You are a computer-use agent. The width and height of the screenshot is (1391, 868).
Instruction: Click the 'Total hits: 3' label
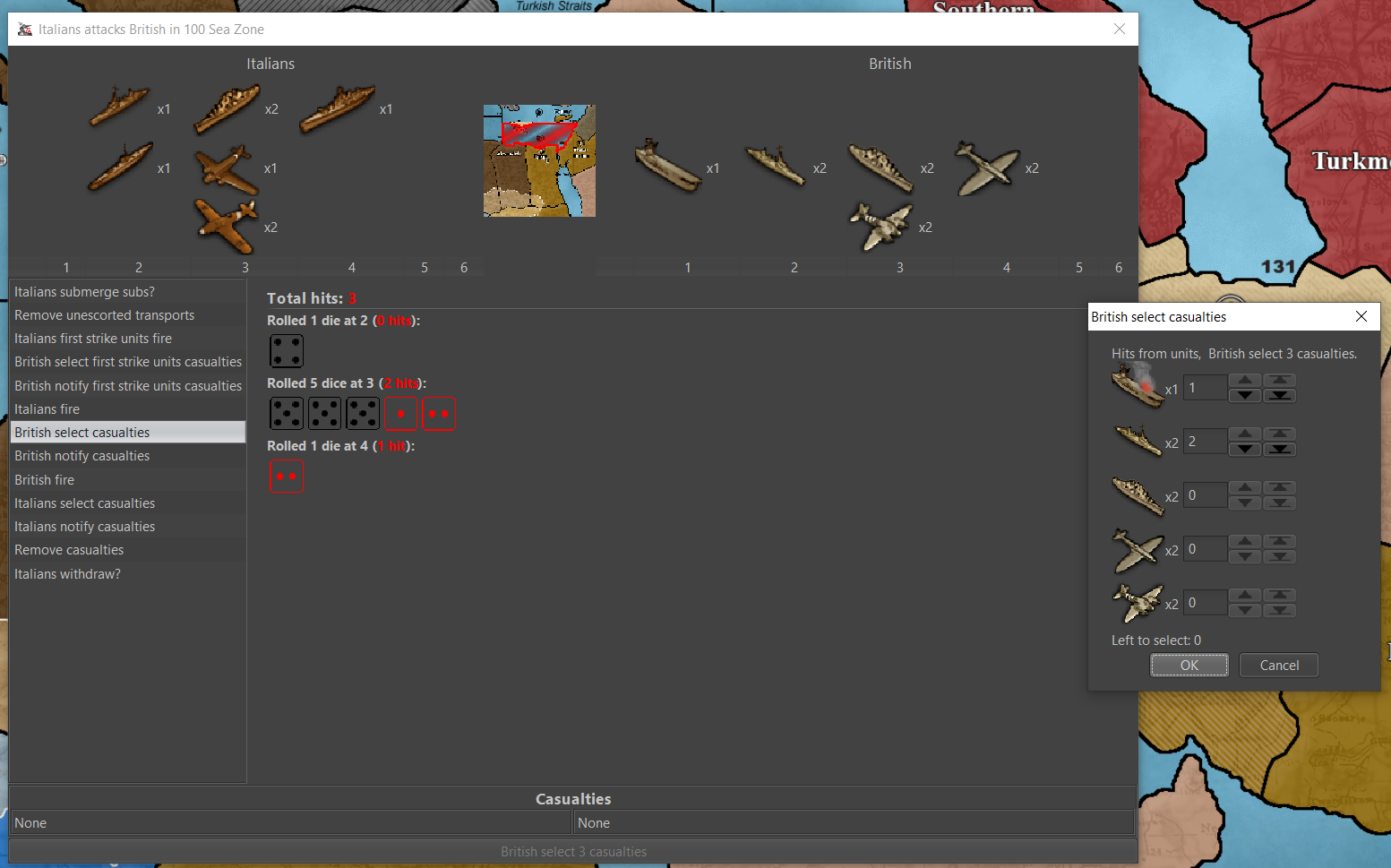click(312, 298)
